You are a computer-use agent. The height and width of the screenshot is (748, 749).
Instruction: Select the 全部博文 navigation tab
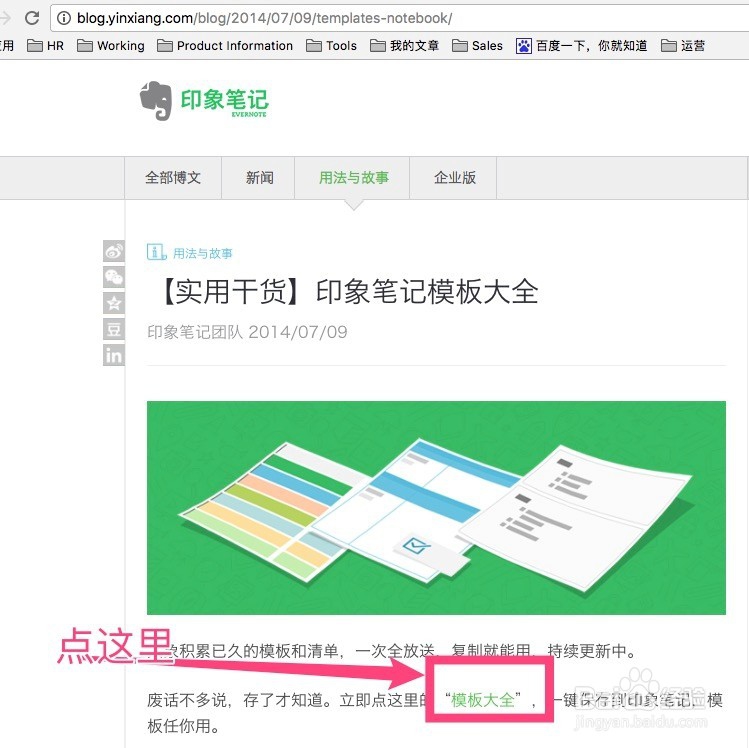point(173,178)
